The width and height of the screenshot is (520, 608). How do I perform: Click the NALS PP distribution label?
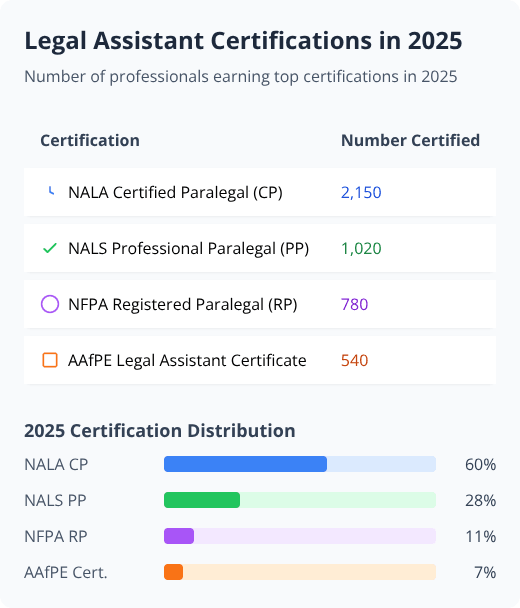tap(55, 501)
